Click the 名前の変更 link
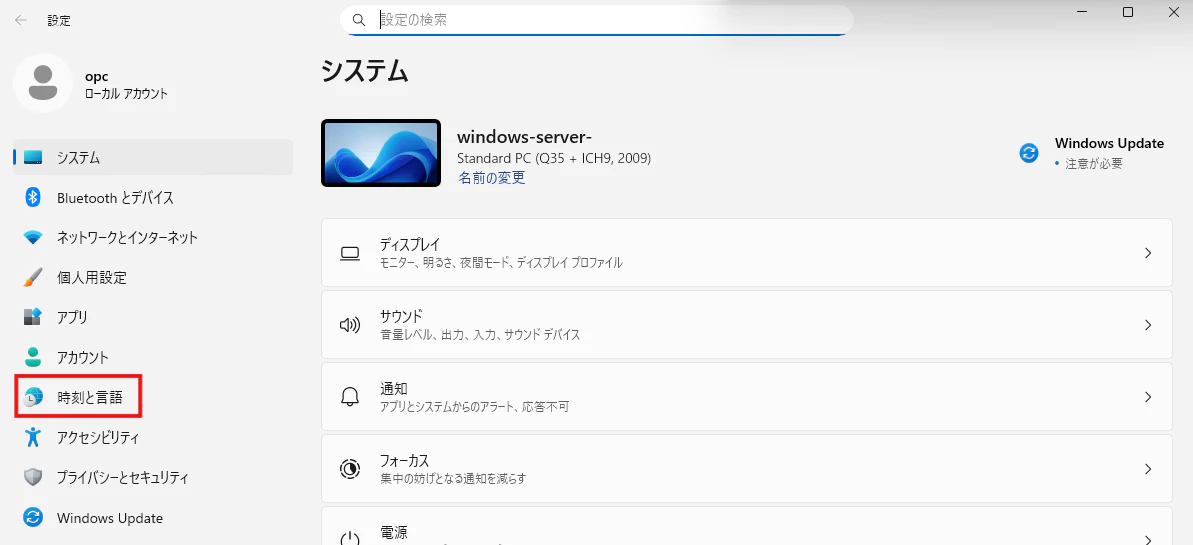Image resolution: width=1193 pixels, height=545 pixels. click(x=491, y=178)
